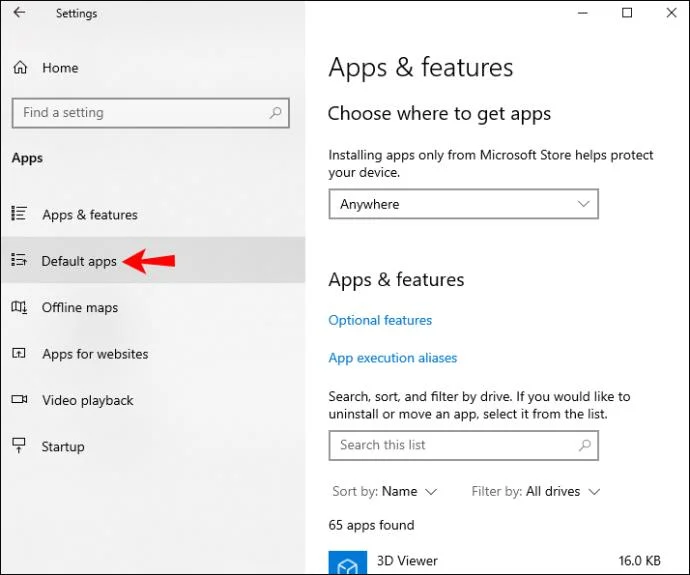This screenshot has height=575, width=690.
Task: Open Apps for websites page
Action: point(152,354)
